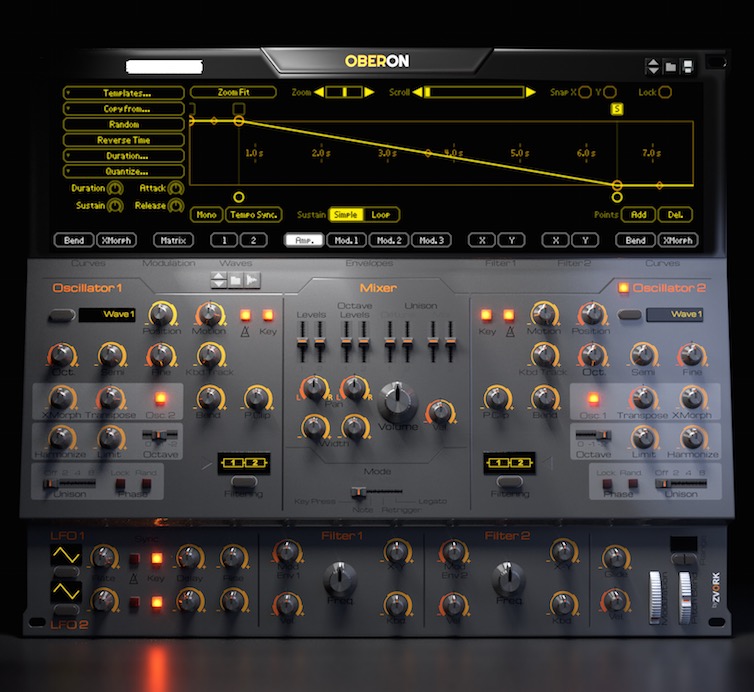Click Oscillator 1 Unison slider
Viewport: 754px width, 692px height.
[x=70, y=483]
